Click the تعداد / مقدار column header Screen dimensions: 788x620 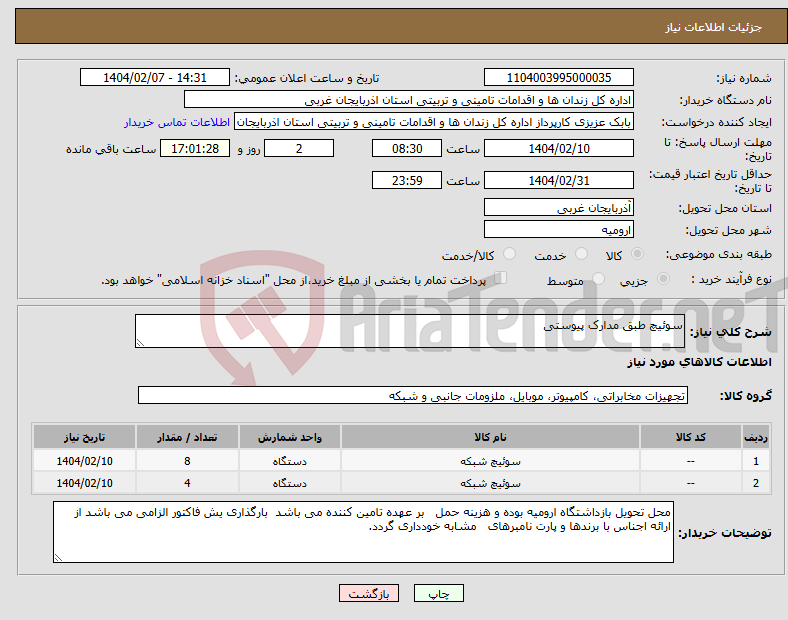(x=187, y=437)
